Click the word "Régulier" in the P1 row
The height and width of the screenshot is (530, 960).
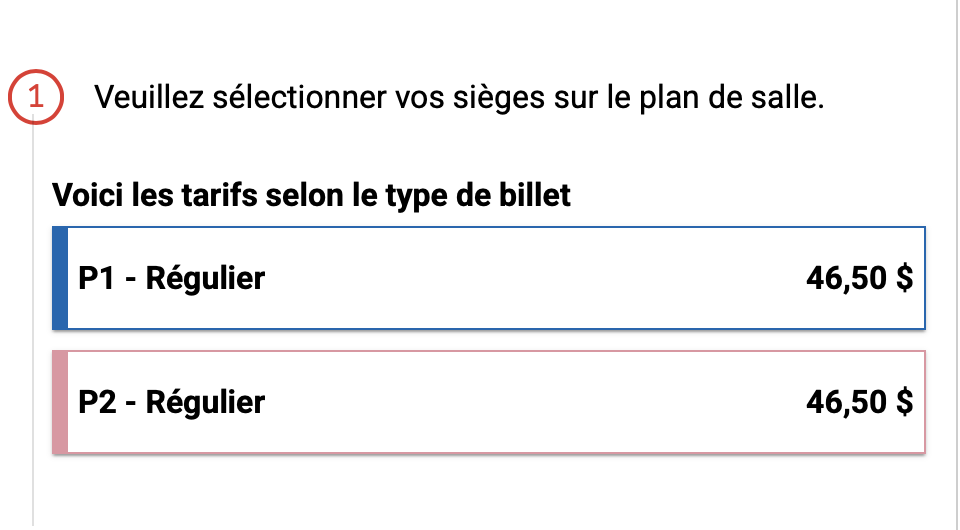[205, 278]
